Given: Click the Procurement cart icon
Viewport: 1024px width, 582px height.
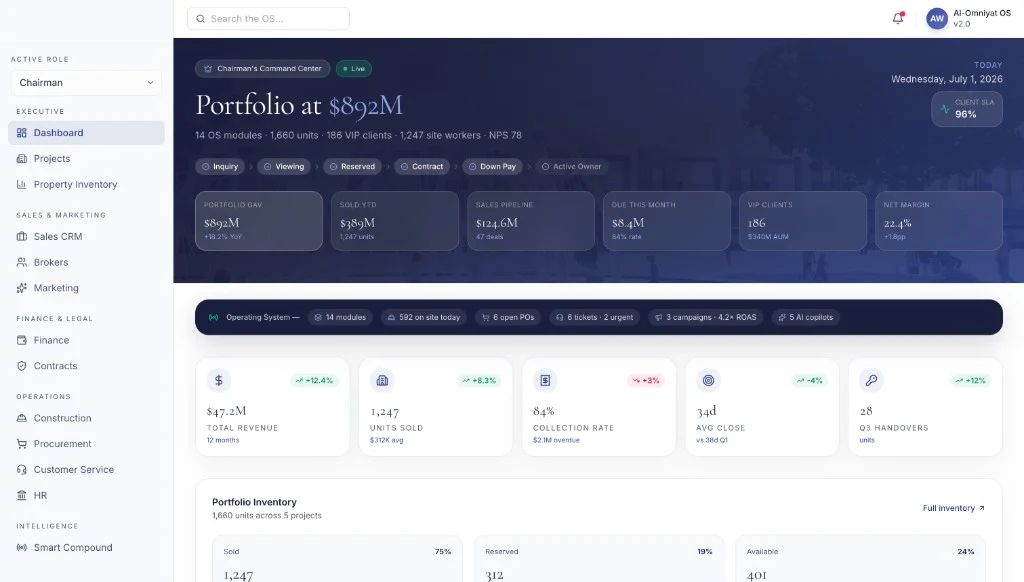Looking at the screenshot, I should click(22, 444).
